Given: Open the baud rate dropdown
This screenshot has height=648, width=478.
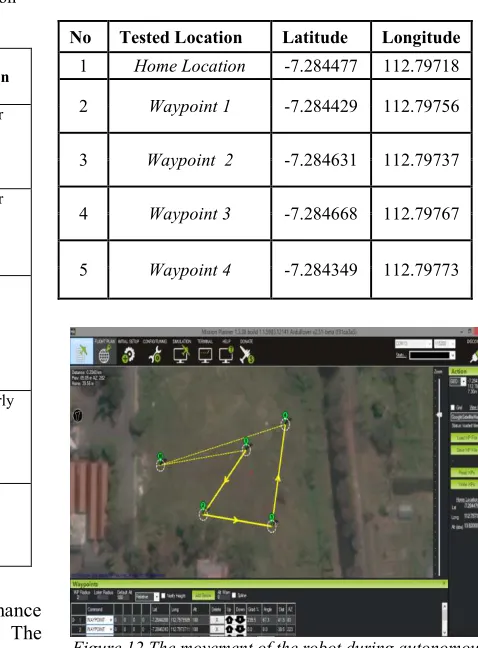Looking at the screenshot, I should pyautogui.click(x=445, y=344).
